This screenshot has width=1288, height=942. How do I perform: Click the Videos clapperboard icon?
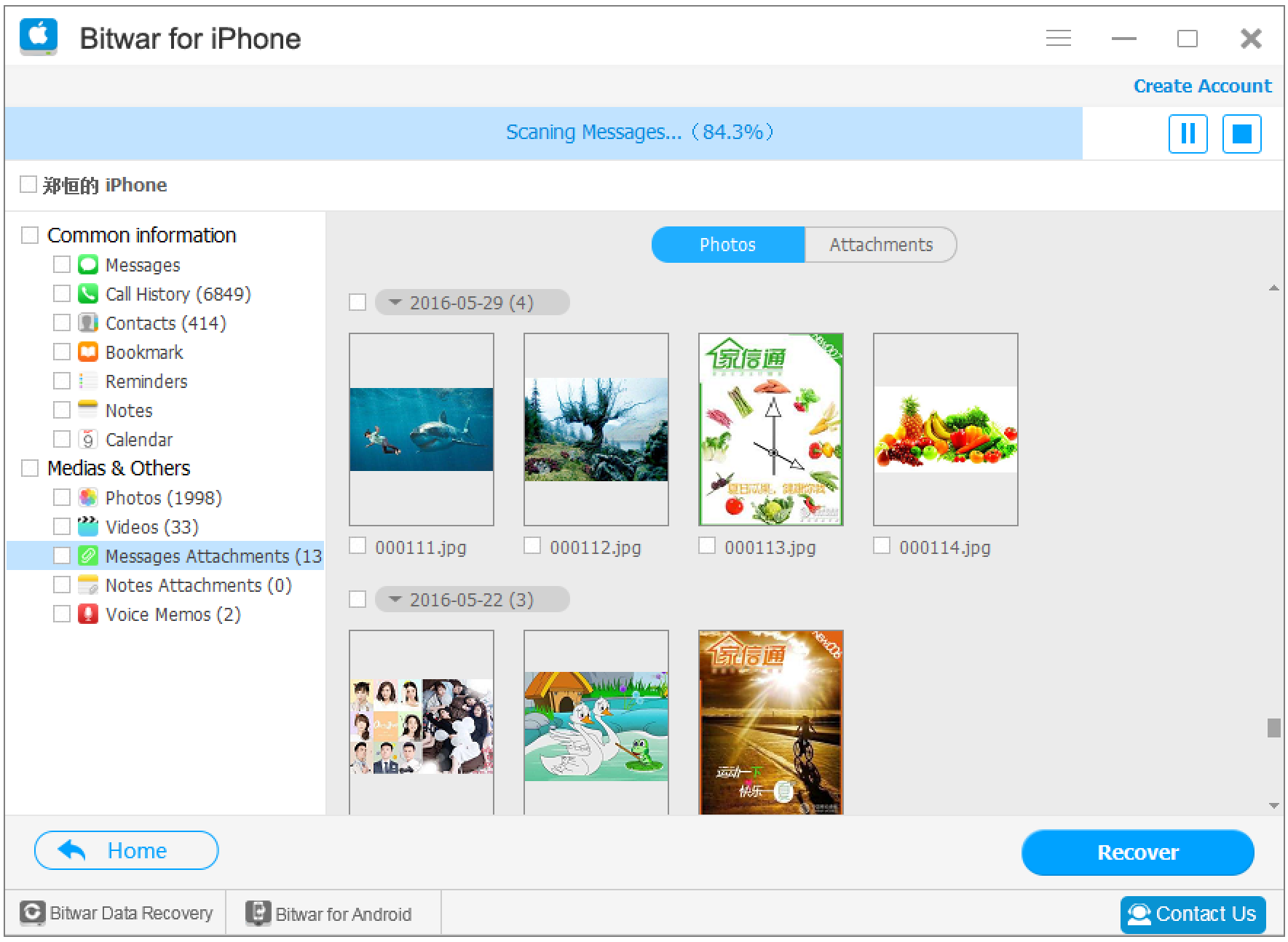pos(88,526)
